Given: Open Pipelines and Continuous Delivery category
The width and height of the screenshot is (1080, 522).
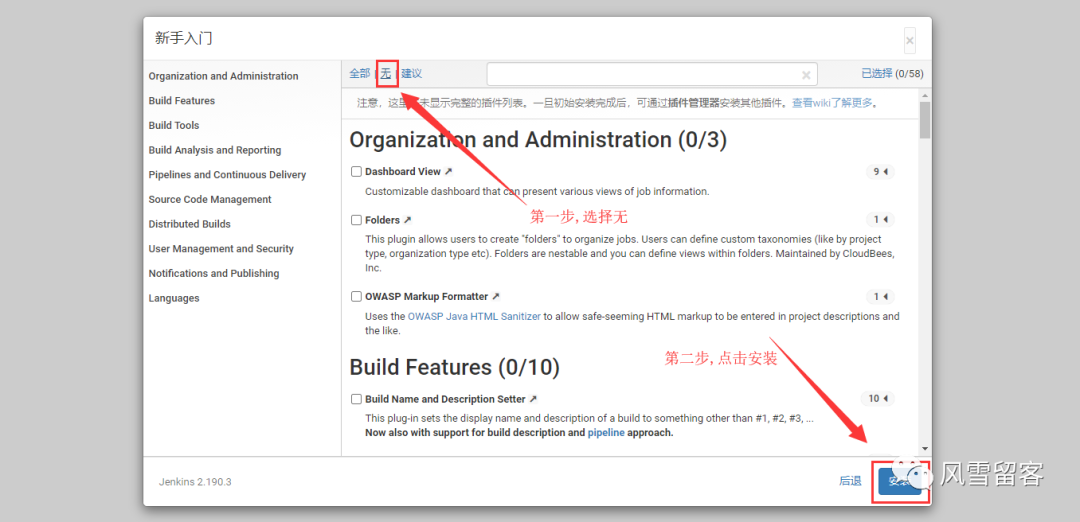Looking at the screenshot, I should pyautogui.click(x=227, y=175).
